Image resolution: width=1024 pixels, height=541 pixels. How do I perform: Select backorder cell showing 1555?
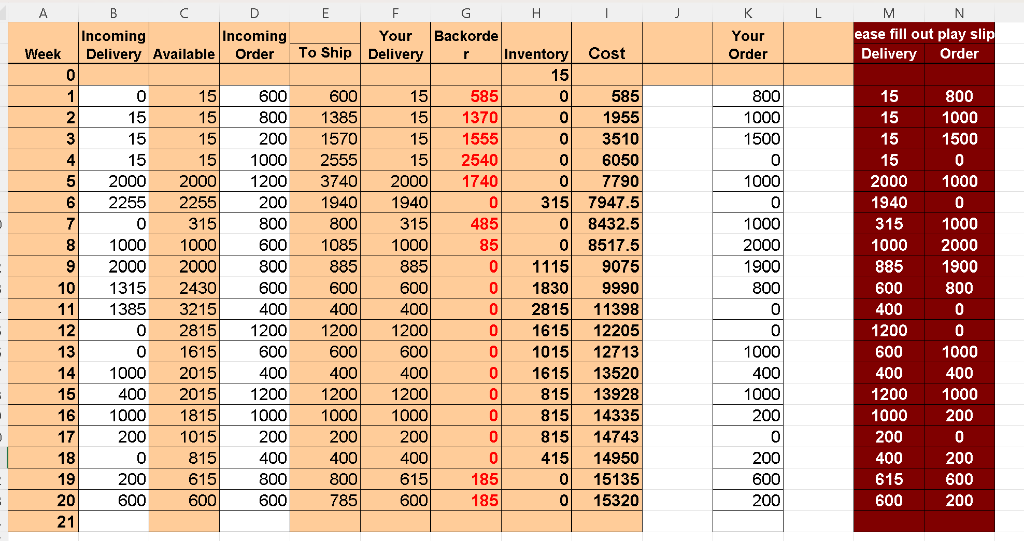pyautogui.click(x=466, y=139)
